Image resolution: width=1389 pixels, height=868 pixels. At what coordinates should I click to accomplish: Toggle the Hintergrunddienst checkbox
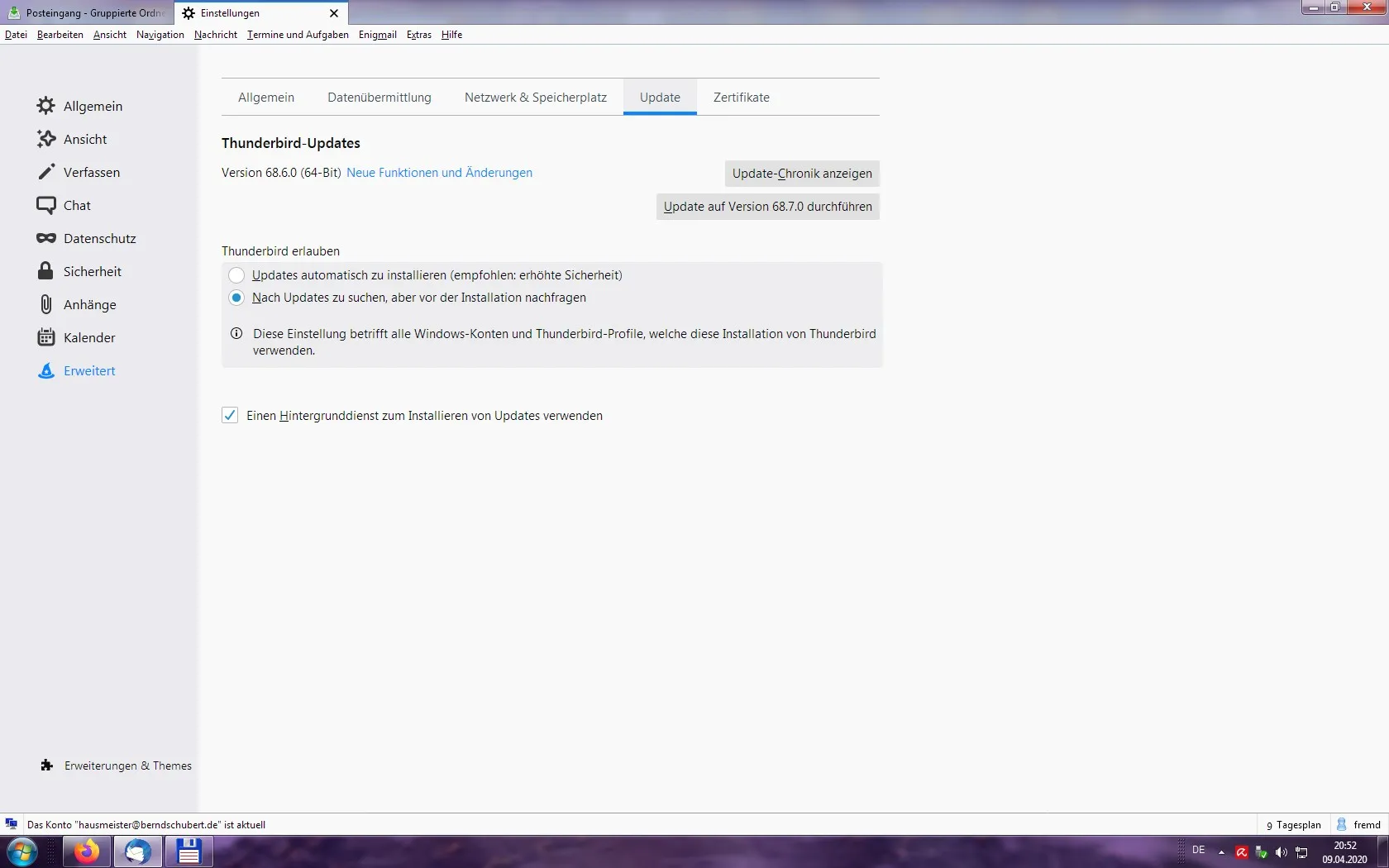230,415
